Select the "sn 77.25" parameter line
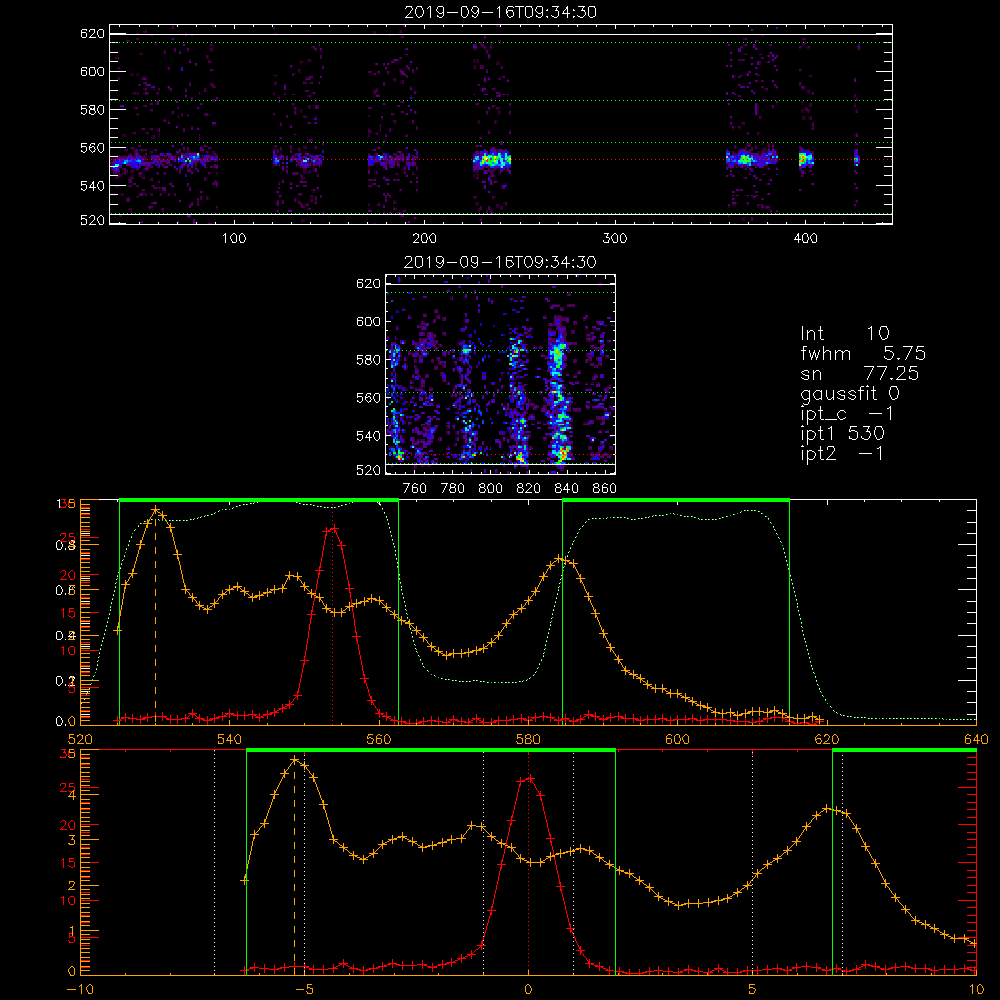The image size is (1000, 1000). (859, 374)
